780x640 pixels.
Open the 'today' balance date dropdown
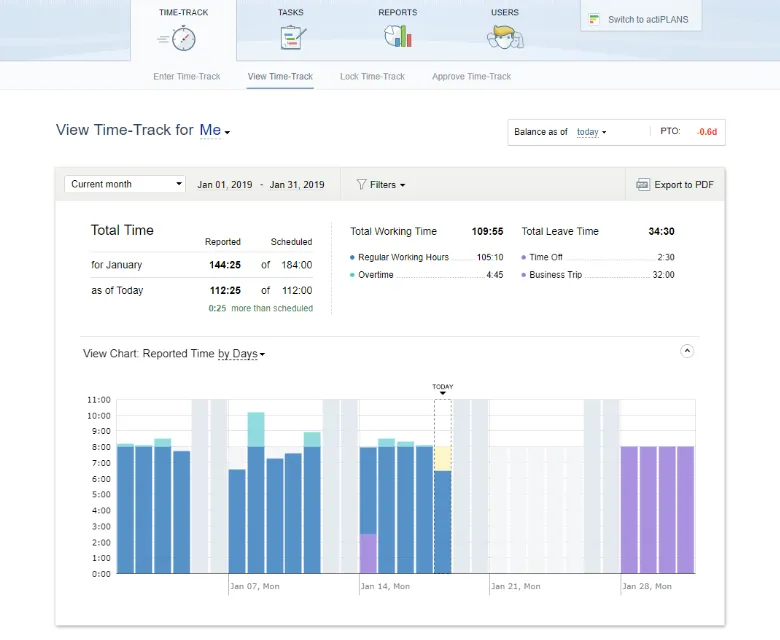coord(591,132)
